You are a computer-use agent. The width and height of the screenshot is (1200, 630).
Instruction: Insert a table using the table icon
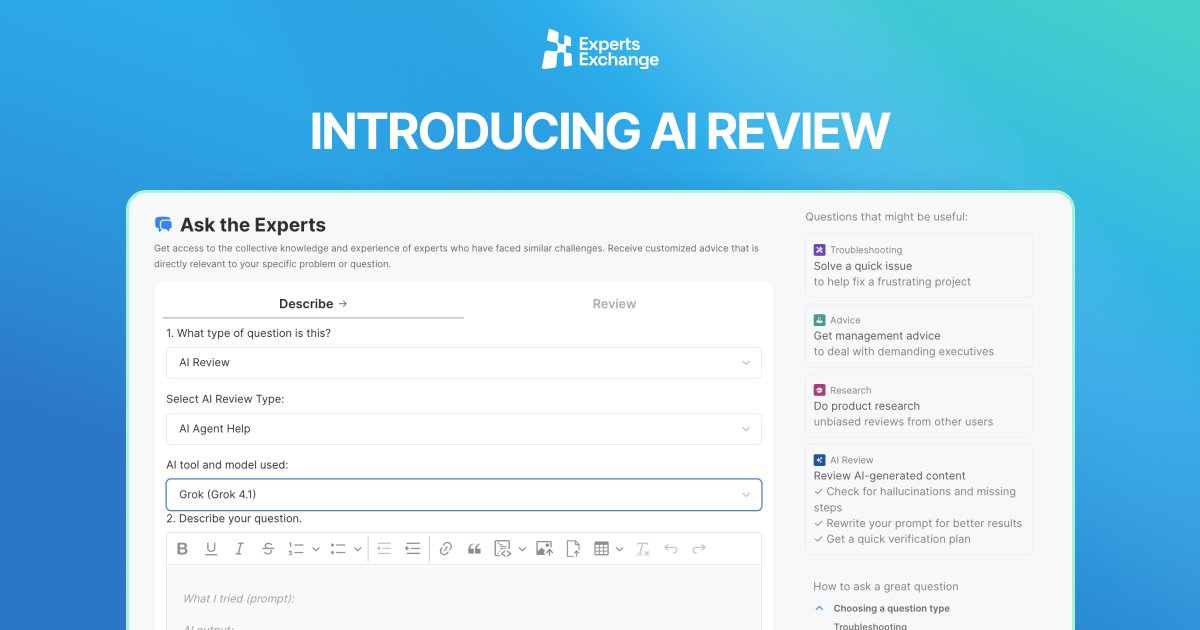point(601,548)
